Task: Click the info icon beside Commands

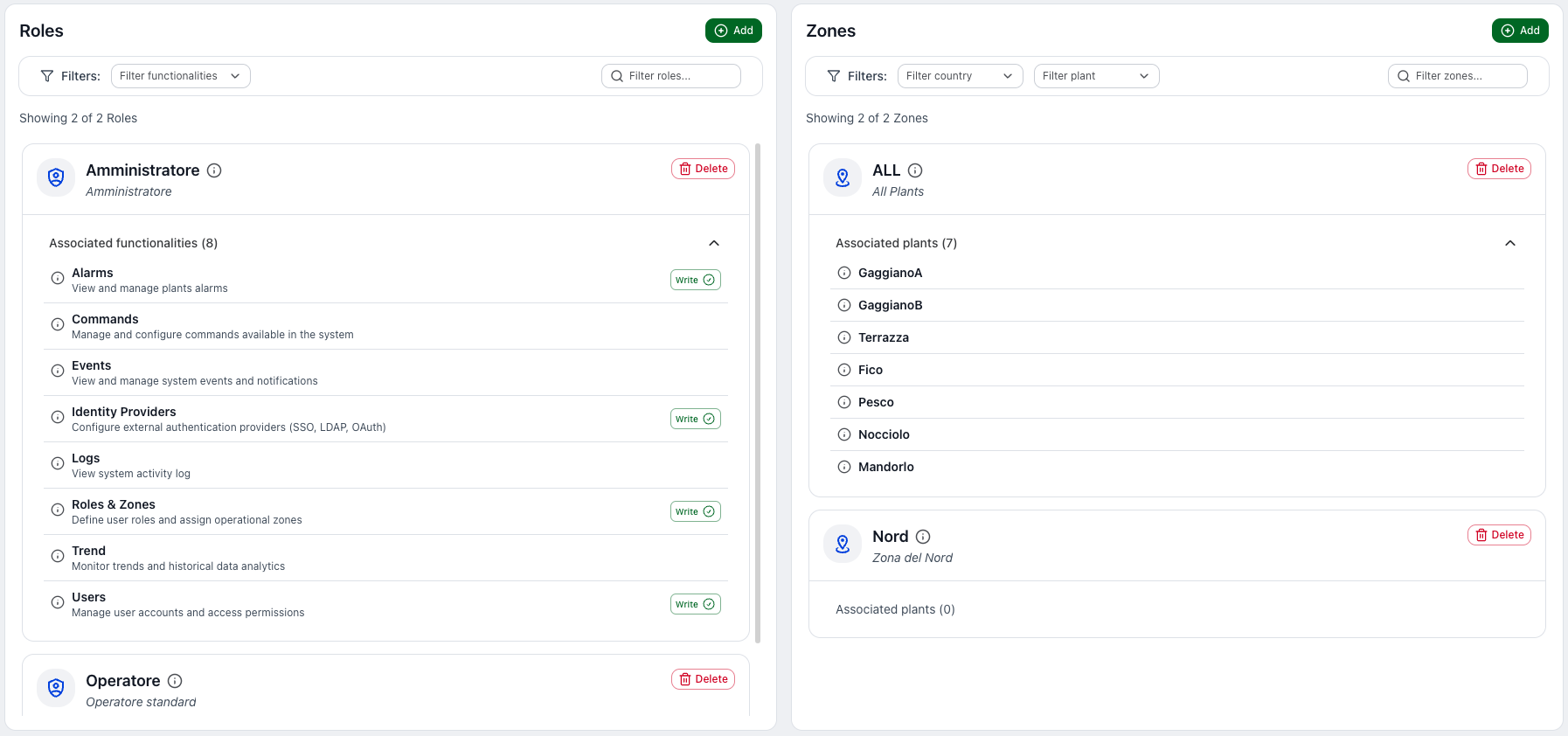Action: (x=58, y=325)
